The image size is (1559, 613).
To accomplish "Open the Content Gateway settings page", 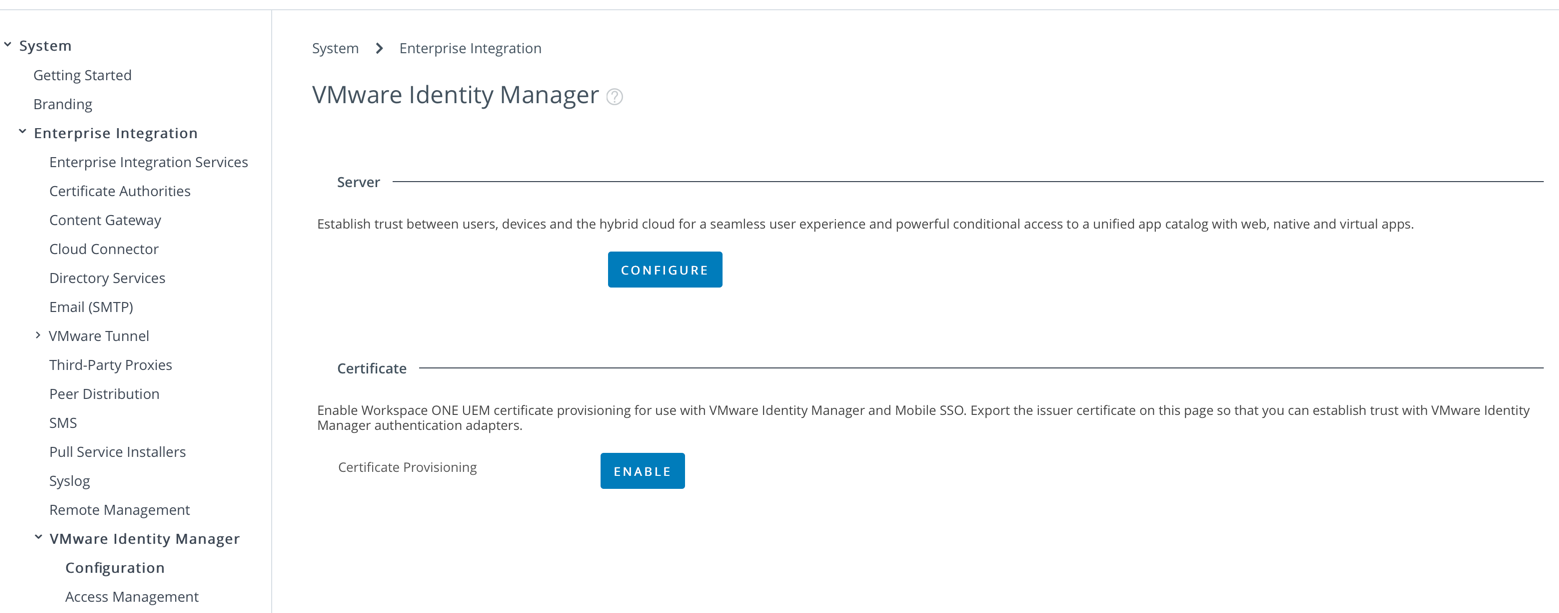I will click(104, 219).
